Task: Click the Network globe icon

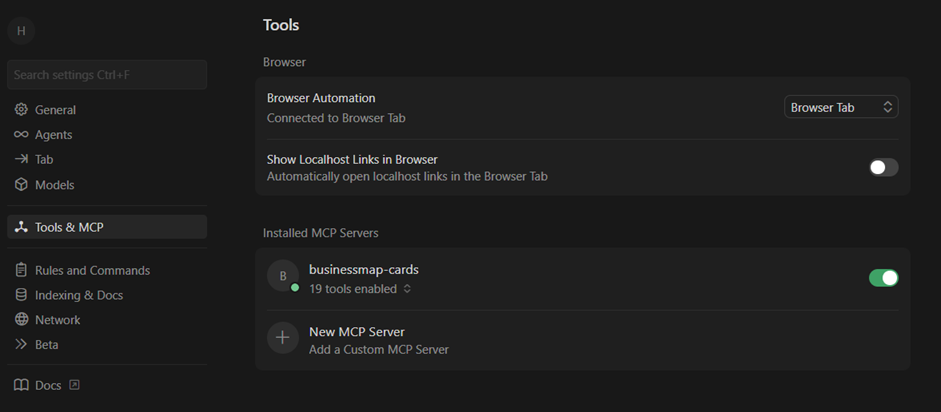Action: (x=21, y=320)
